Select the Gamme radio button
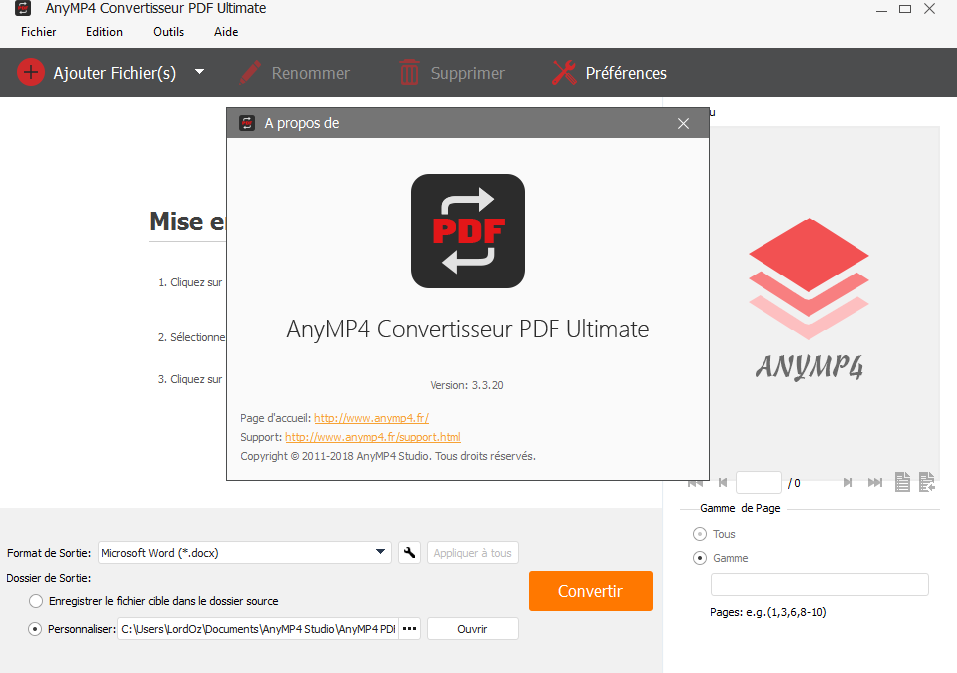 pyautogui.click(x=698, y=558)
